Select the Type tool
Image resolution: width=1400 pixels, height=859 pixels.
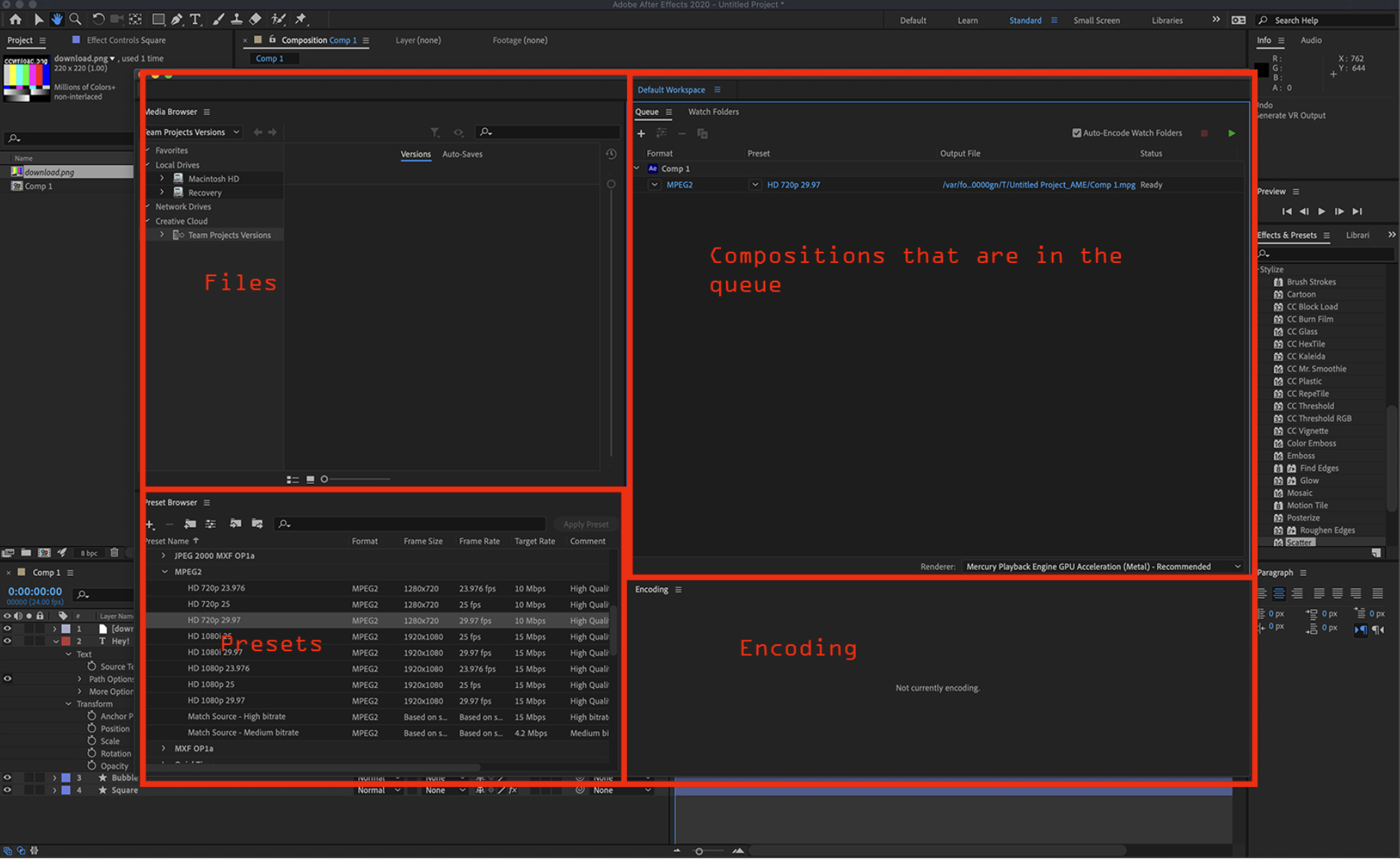[x=196, y=19]
